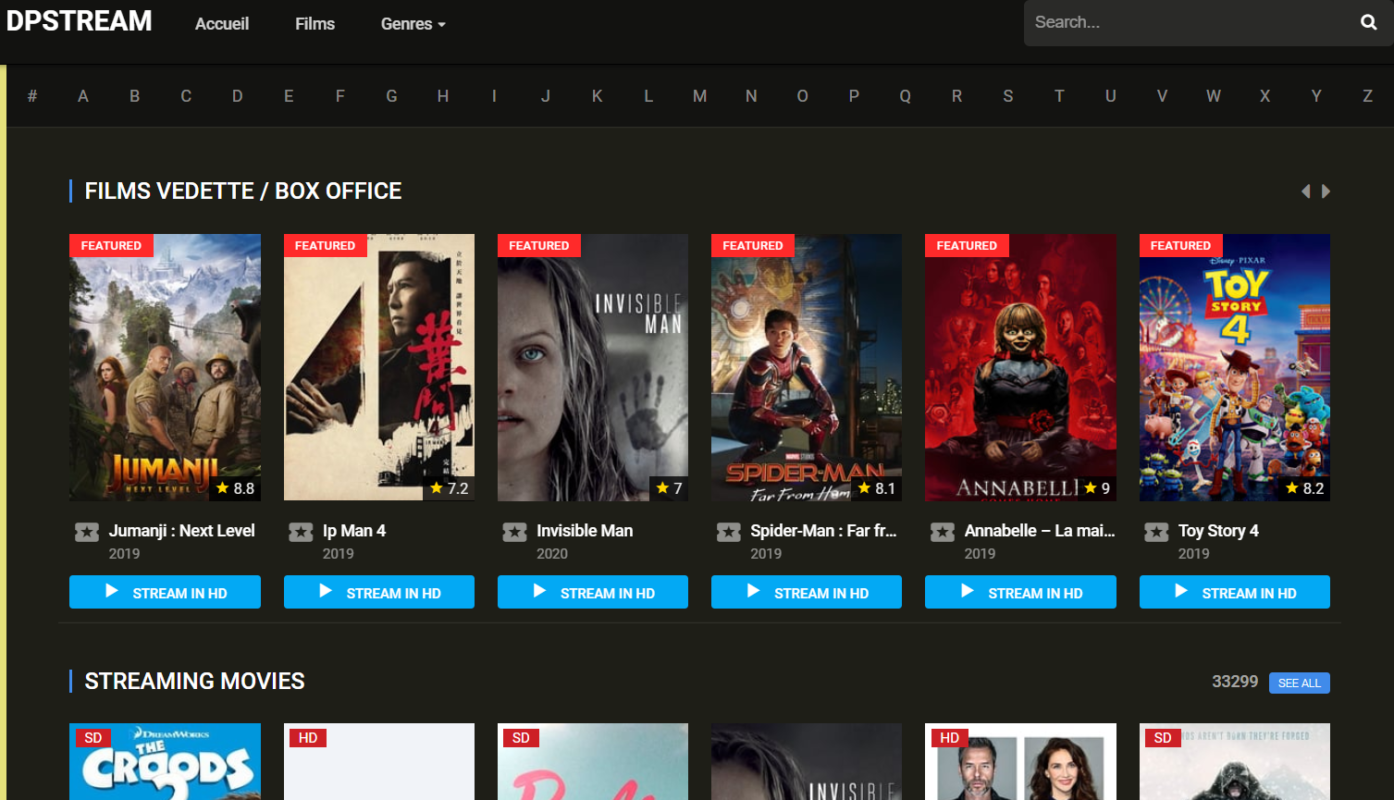The height and width of the screenshot is (800, 1394).
Task: Click the 33299 movie count text
Action: point(1235,681)
